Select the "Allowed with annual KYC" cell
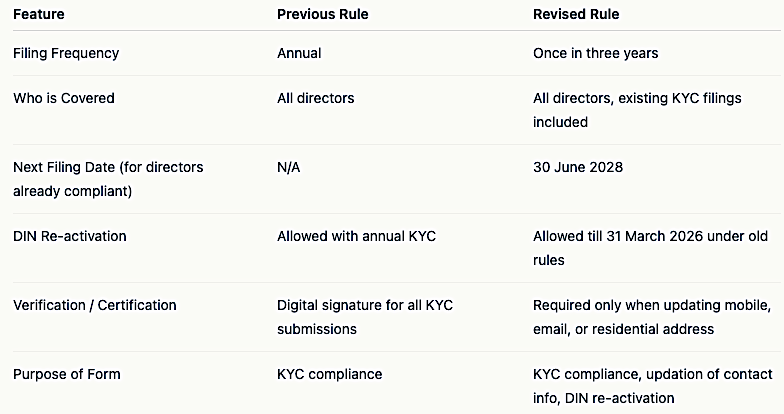The height and width of the screenshot is (414, 784). tap(357, 236)
